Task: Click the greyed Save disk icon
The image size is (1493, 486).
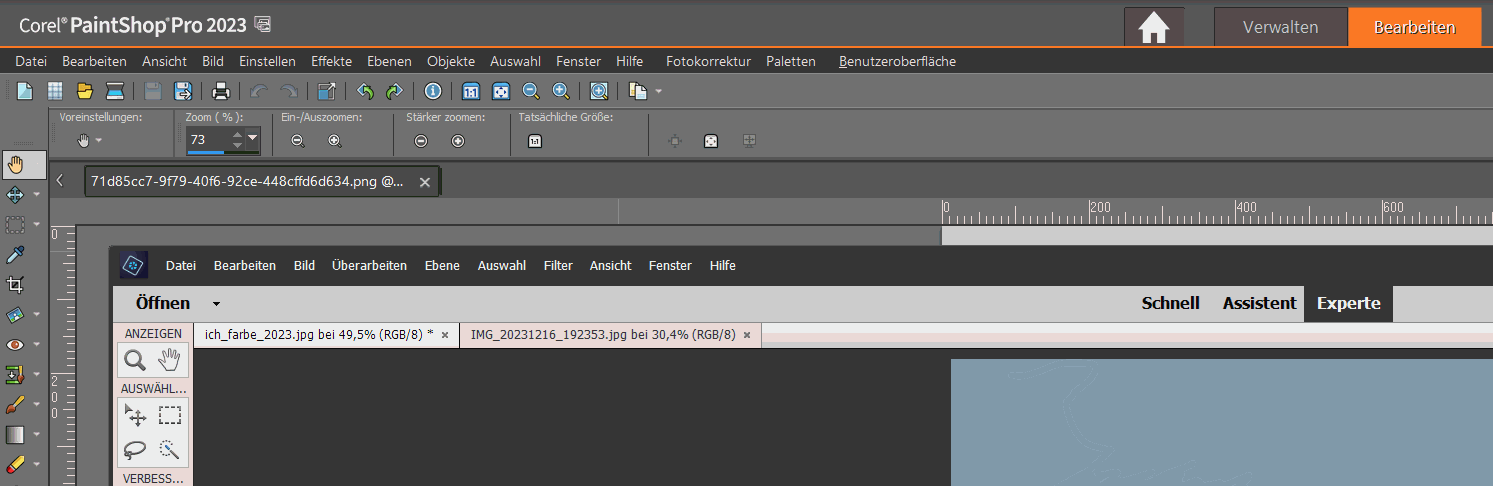Action: [x=153, y=91]
